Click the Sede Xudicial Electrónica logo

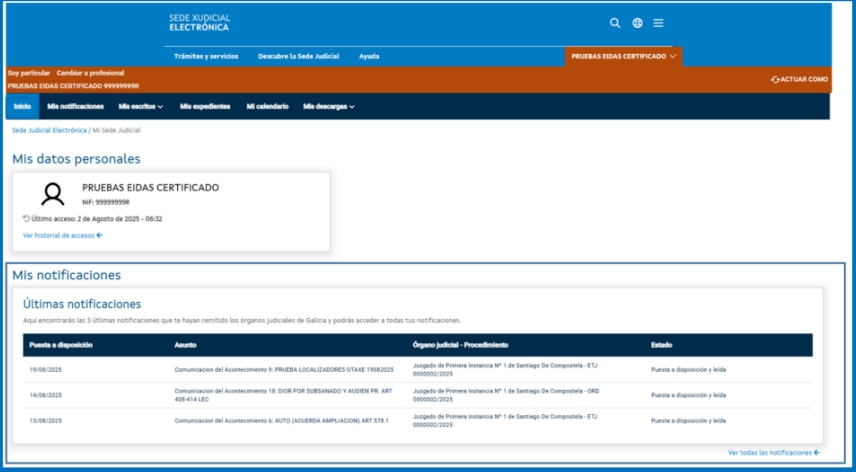(199, 23)
